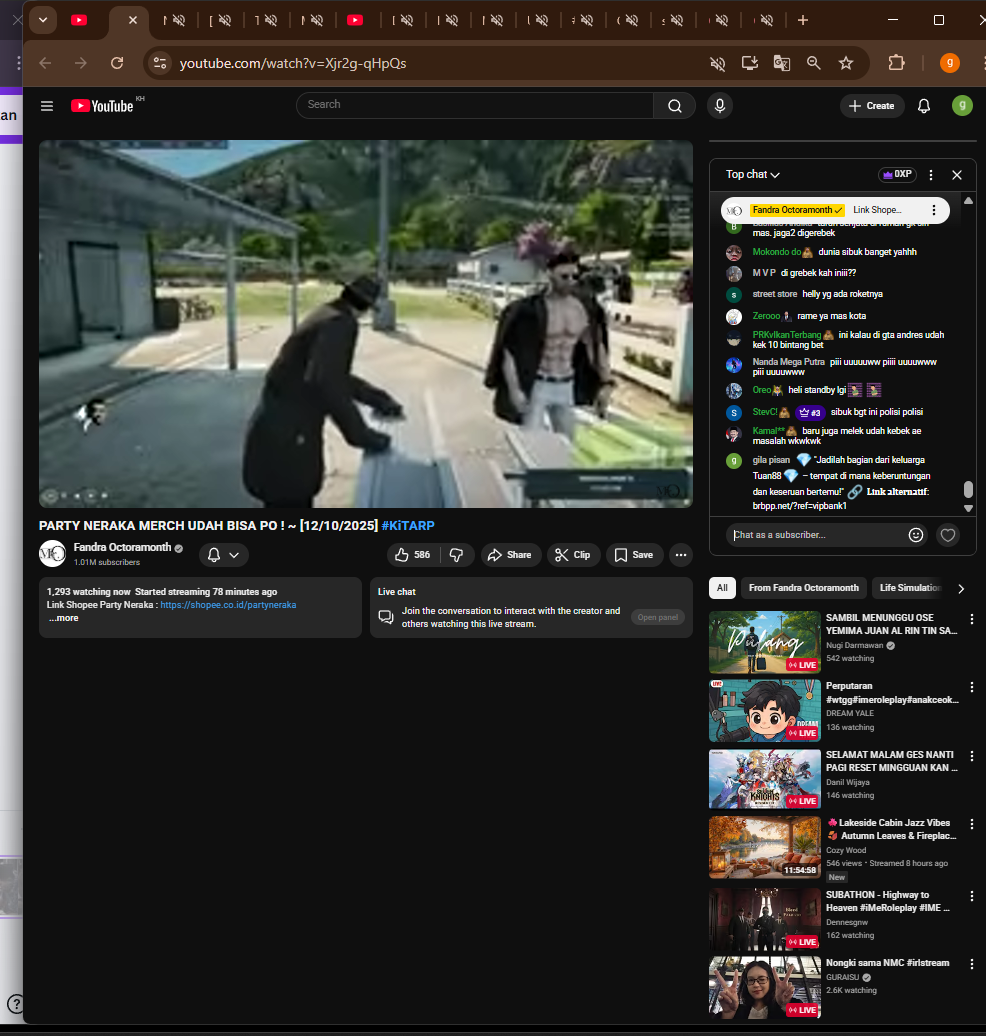Expand Top chat dropdown
Screen dimensions: 986x1036
753,174
